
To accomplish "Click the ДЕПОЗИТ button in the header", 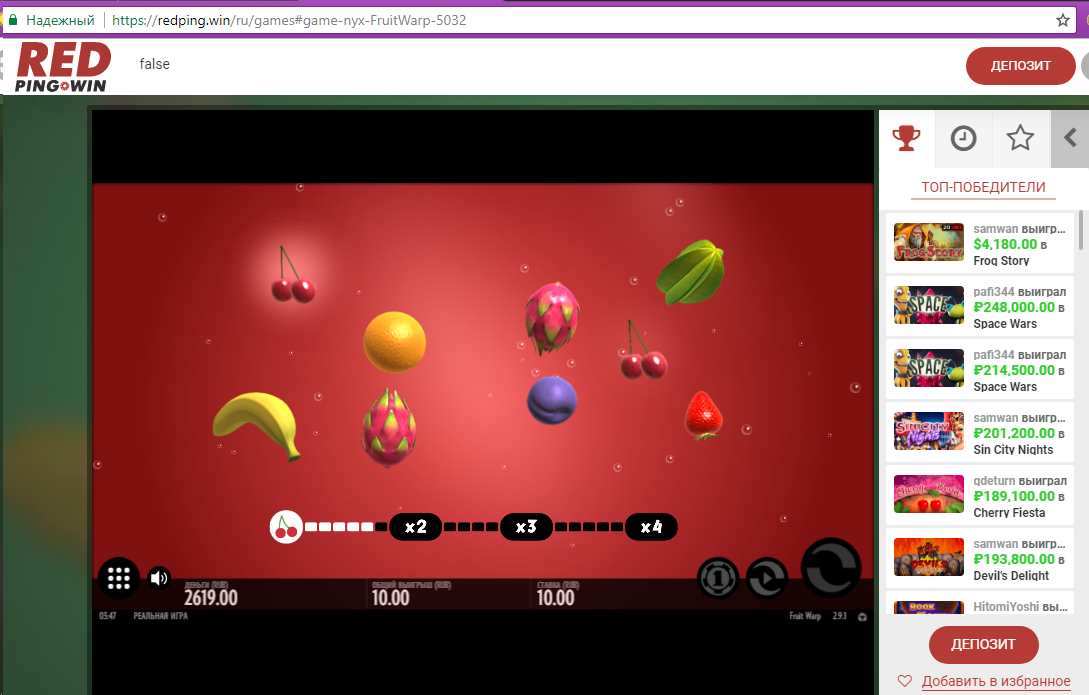I will (1020, 66).
